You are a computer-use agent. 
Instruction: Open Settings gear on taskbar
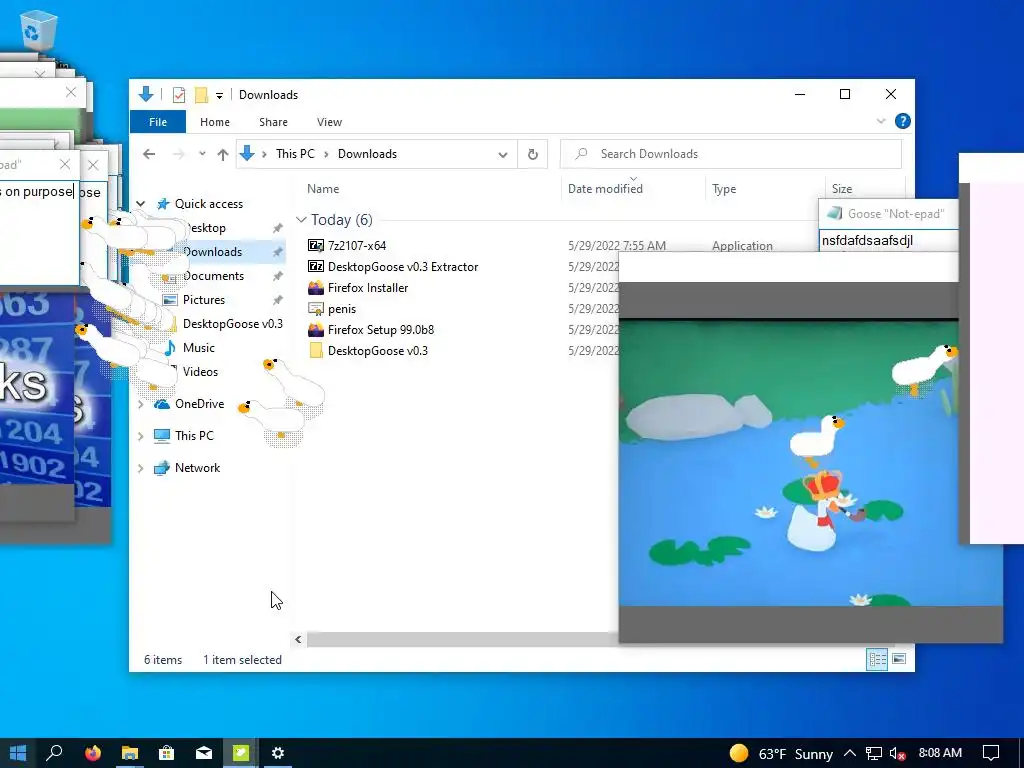(278, 753)
